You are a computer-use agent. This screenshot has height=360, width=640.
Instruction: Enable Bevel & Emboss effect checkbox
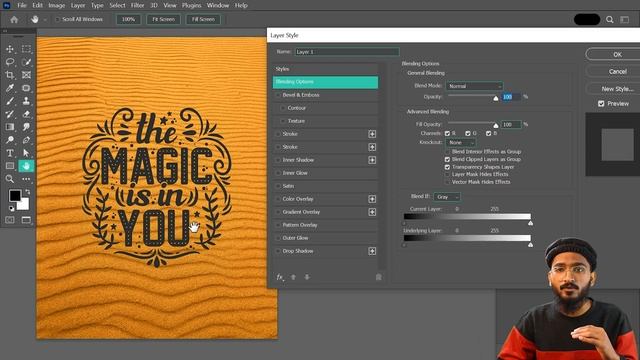point(278,95)
